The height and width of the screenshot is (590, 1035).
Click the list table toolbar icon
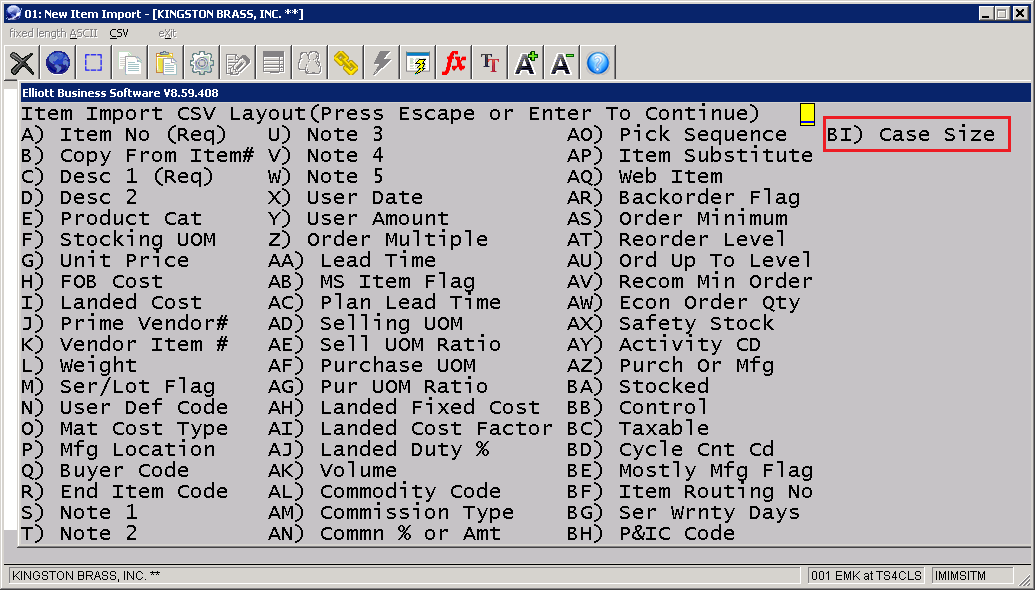pyautogui.click(x=273, y=63)
